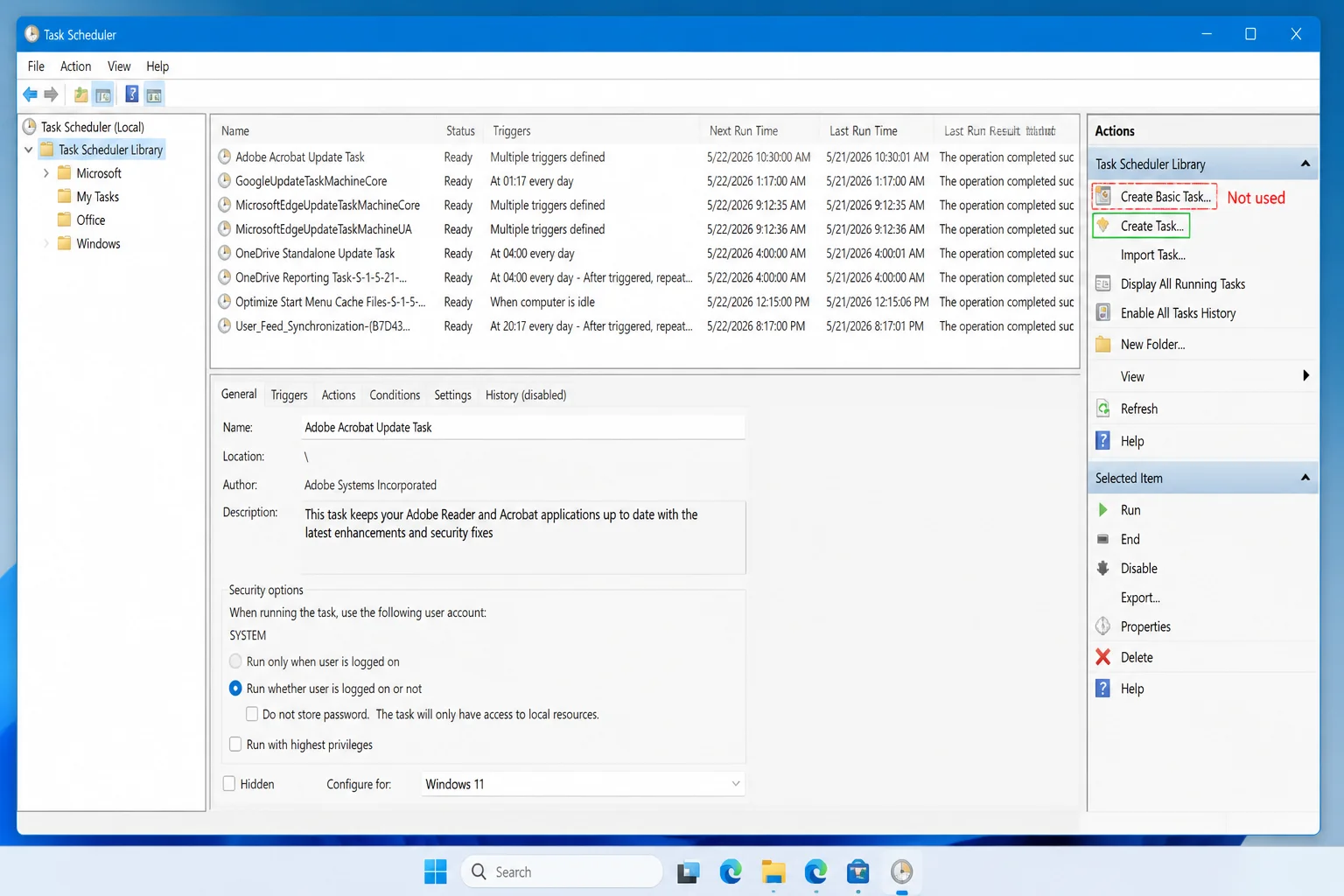This screenshot has width=1344, height=896.
Task: Click the clock icon of GoogleUpdateTaskMachineCore
Action: [225, 181]
